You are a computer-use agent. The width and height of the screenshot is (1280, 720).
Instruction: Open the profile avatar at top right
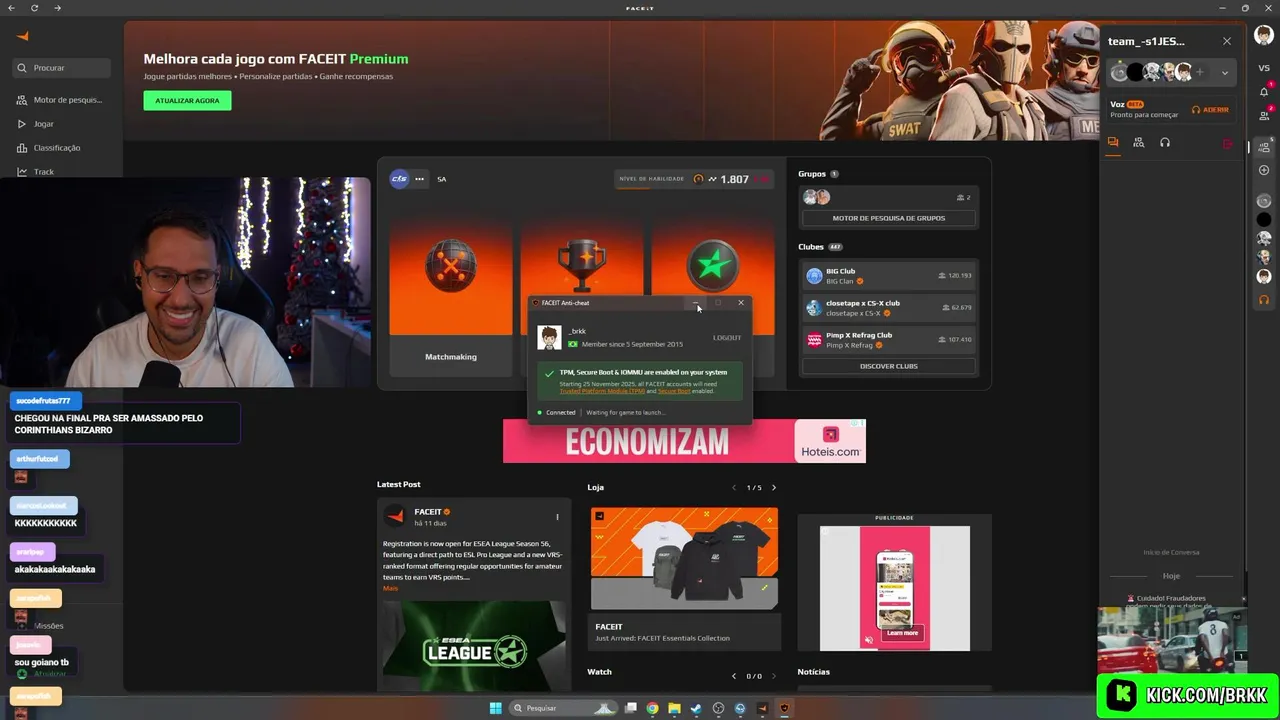pyautogui.click(x=1264, y=36)
